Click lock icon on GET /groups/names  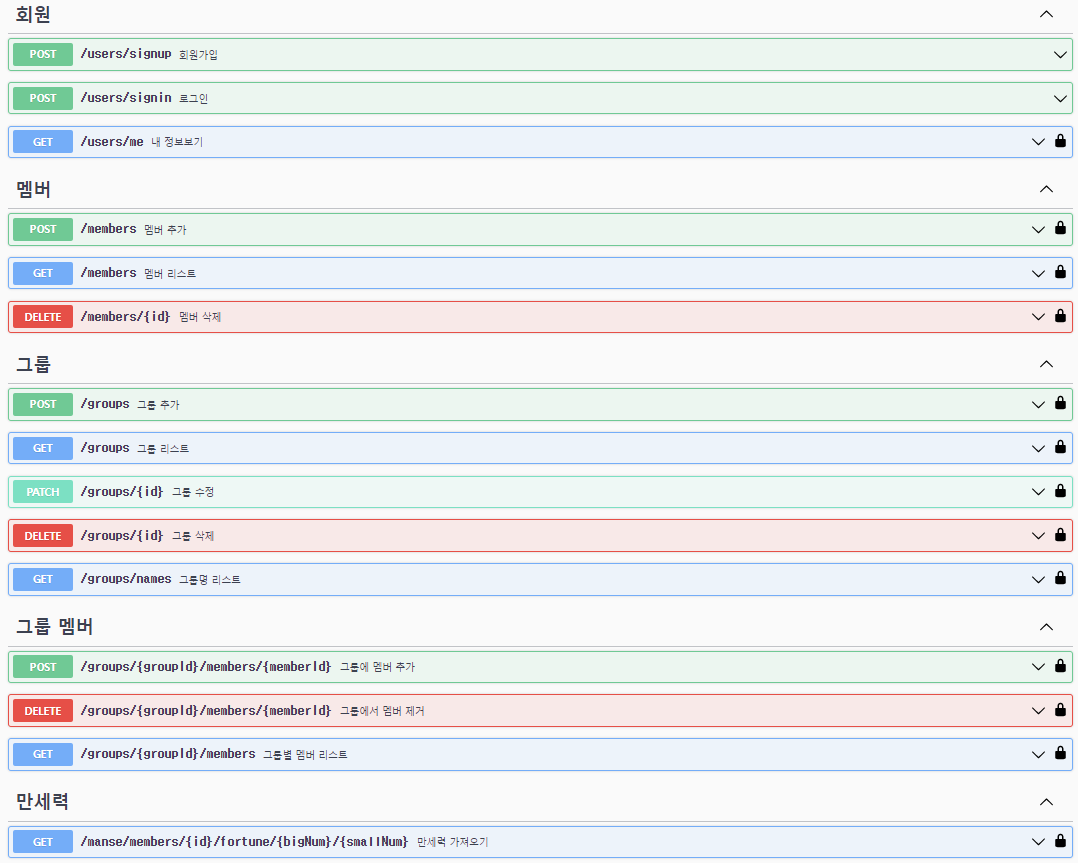coord(1060,578)
